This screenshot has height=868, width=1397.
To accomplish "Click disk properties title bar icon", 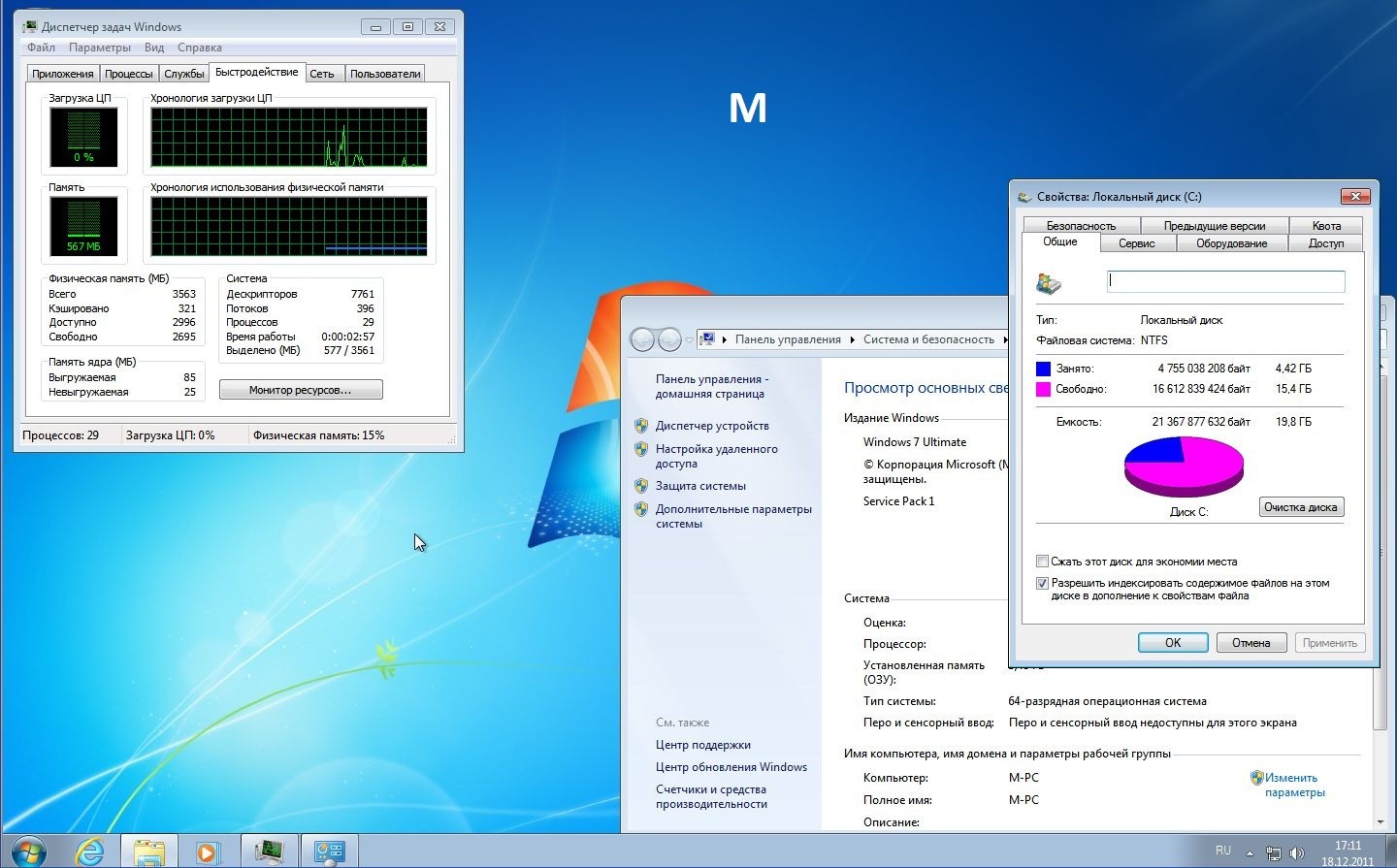I will (x=1024, y=196).
